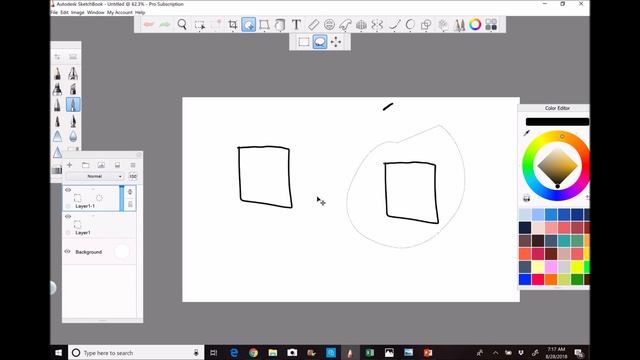Select the water drop smear brush
This screenshot has height=360, width=640.
click(x=73, y=136)
